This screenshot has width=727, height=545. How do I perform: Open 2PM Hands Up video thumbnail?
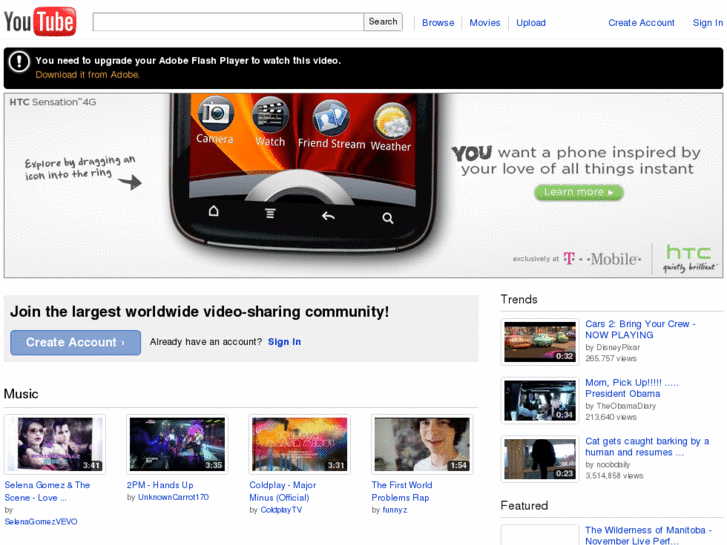pos(177,444)
